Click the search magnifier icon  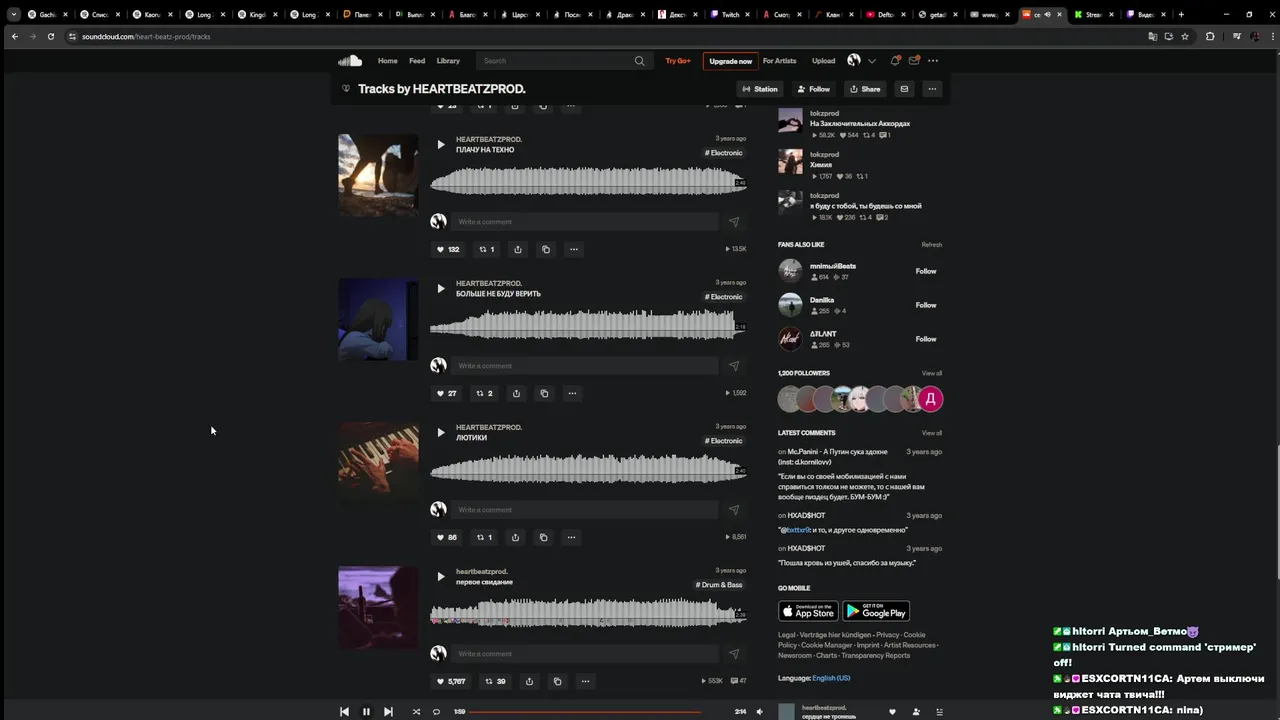[639, 61]
